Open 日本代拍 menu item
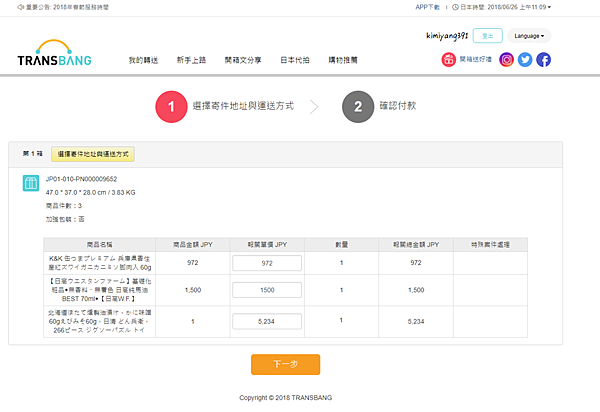This screenshot has width=600, height=412. pyautogui.click(x=295, y=60)
